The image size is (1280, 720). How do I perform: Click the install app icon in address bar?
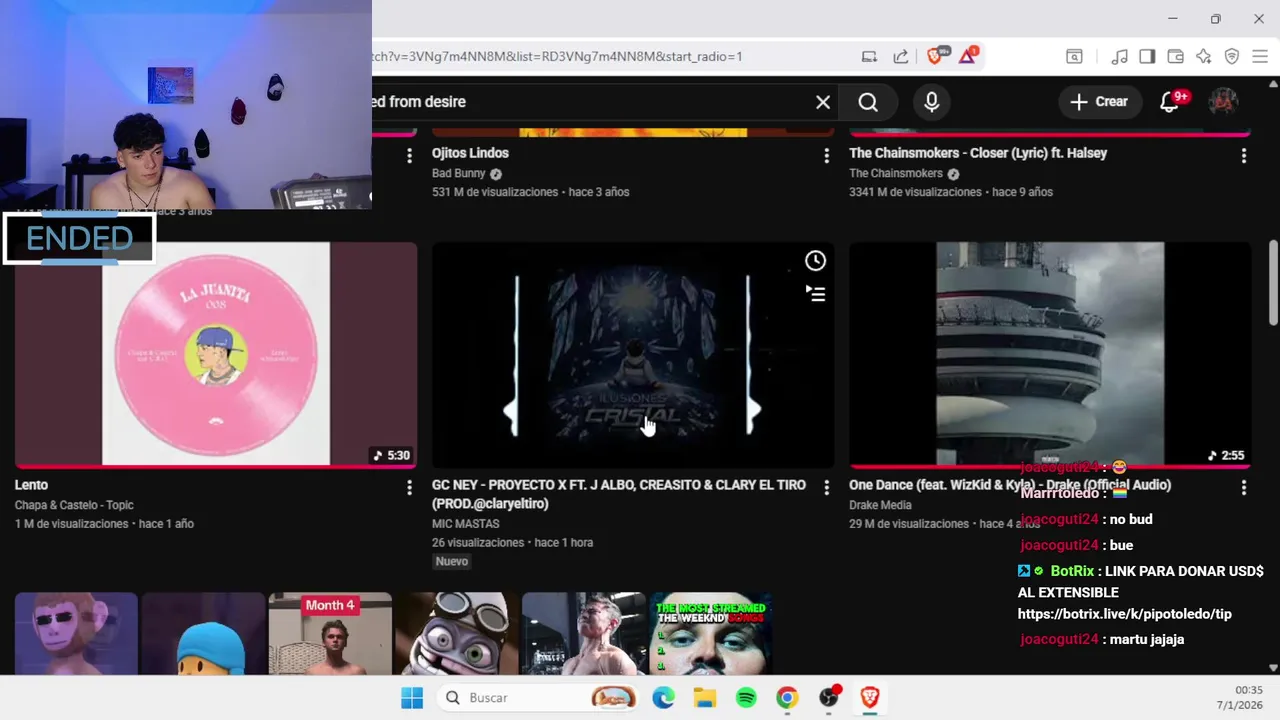pos(869,57)
